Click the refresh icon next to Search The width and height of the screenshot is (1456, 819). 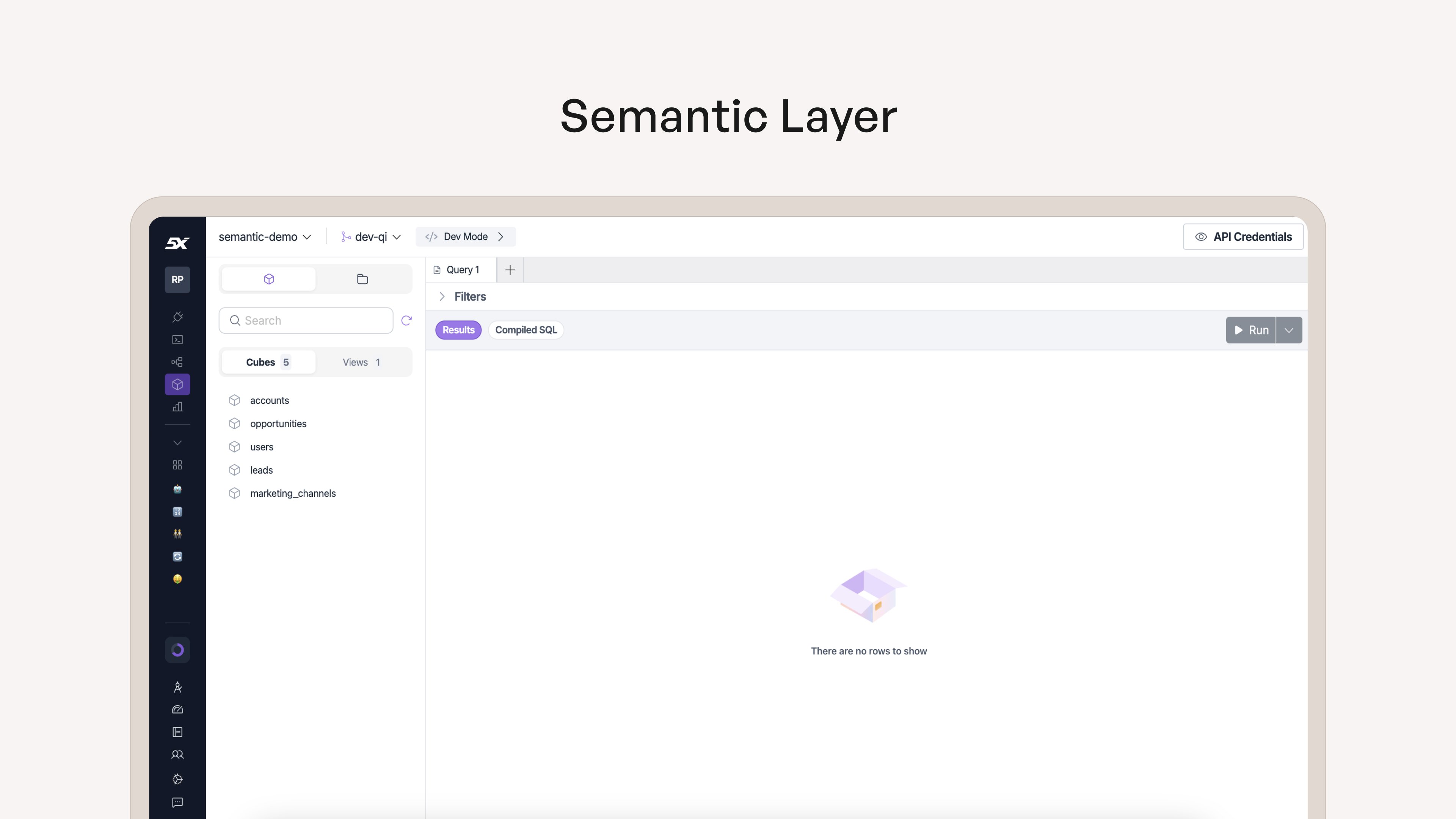pyautogui.click(x=406, y=320)
